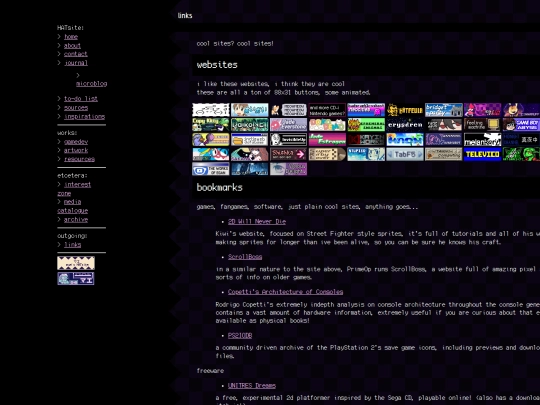View the to-do list page

[x=81, y=99]
